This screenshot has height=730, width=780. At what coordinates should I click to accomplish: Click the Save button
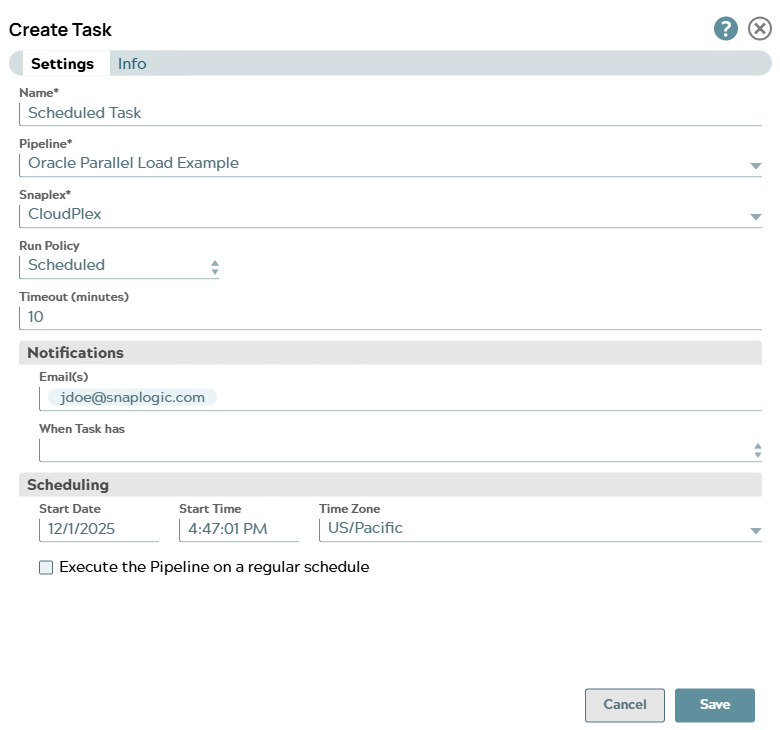tap(714, 705)
